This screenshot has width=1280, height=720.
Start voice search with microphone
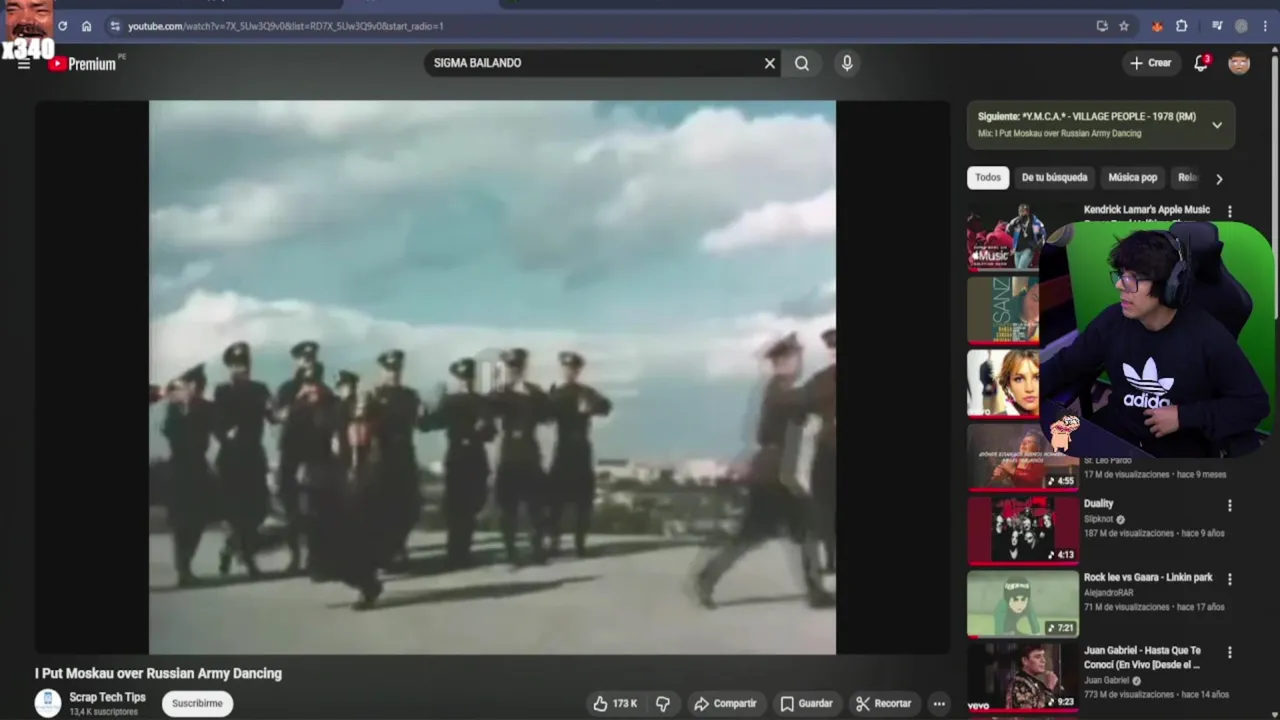pos(847,63)
